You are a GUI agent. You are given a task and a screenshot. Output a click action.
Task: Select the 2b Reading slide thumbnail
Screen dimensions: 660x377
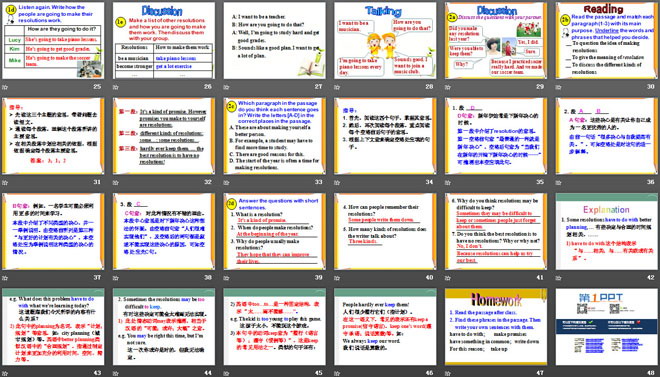coord(607,41)
